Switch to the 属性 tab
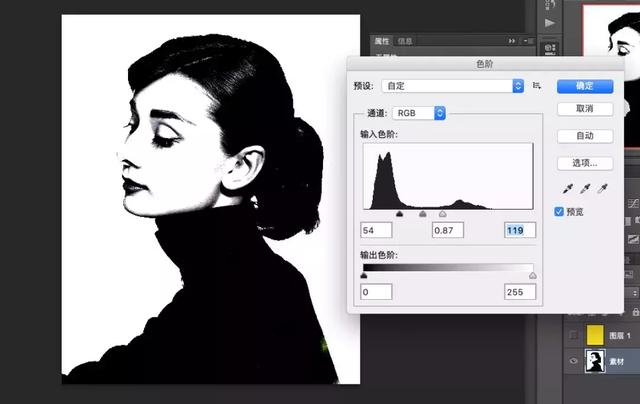Screen dimensions: 640x404 tap(382, 41)
